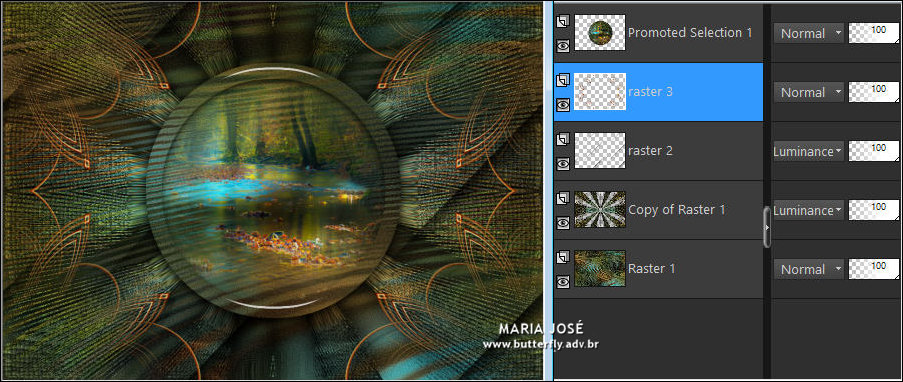Click www.butterfly.adv.br watermark link
Viewport: 903px width, 382px height.
(541, 345)
